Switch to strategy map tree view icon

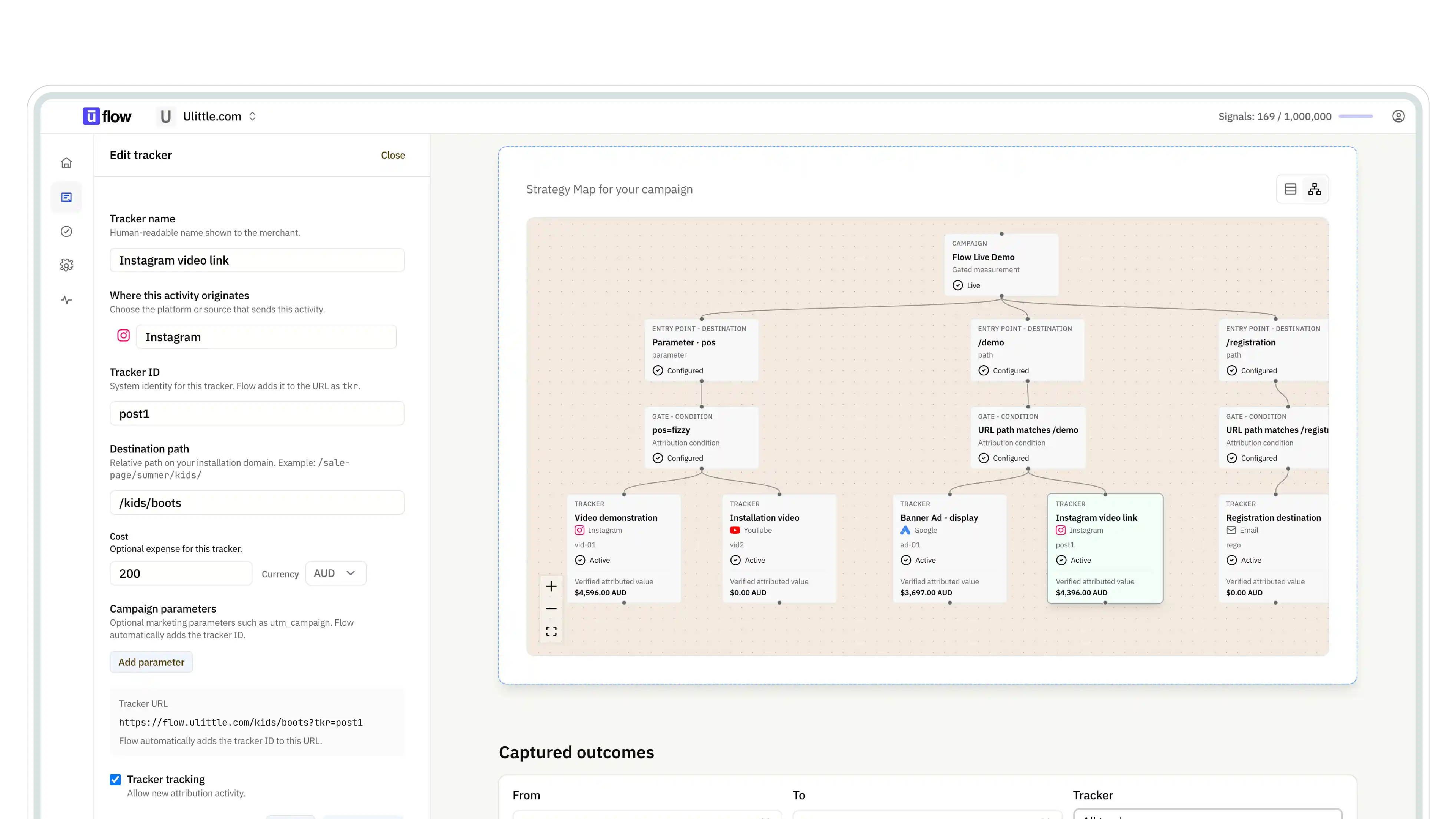tap(1314, 189)
